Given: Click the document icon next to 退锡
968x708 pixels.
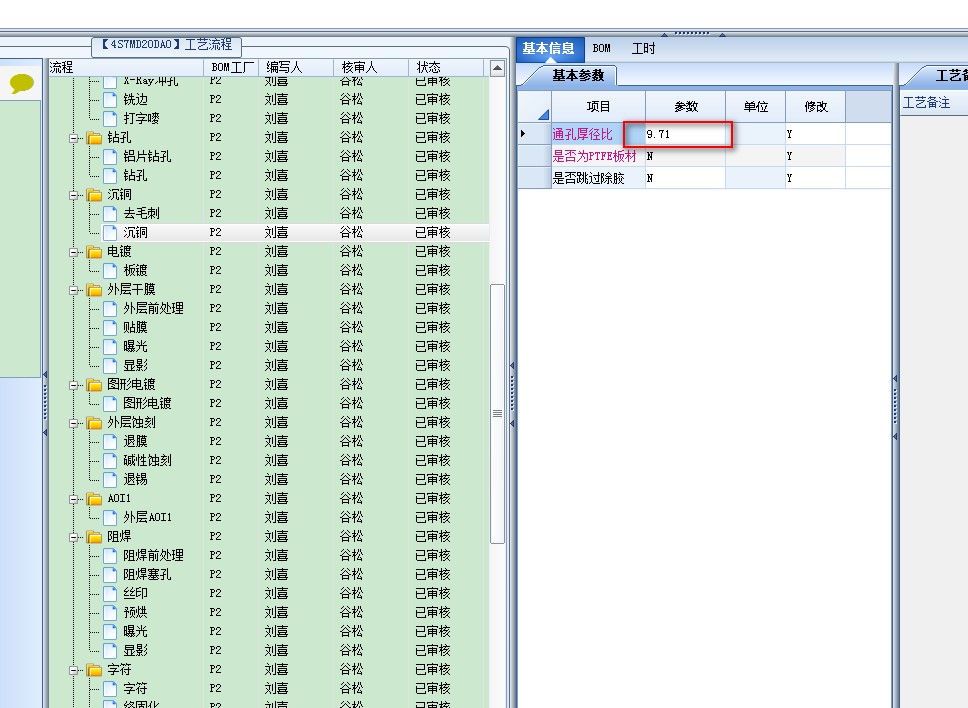Looking at the screenshot, I should 110,480.
